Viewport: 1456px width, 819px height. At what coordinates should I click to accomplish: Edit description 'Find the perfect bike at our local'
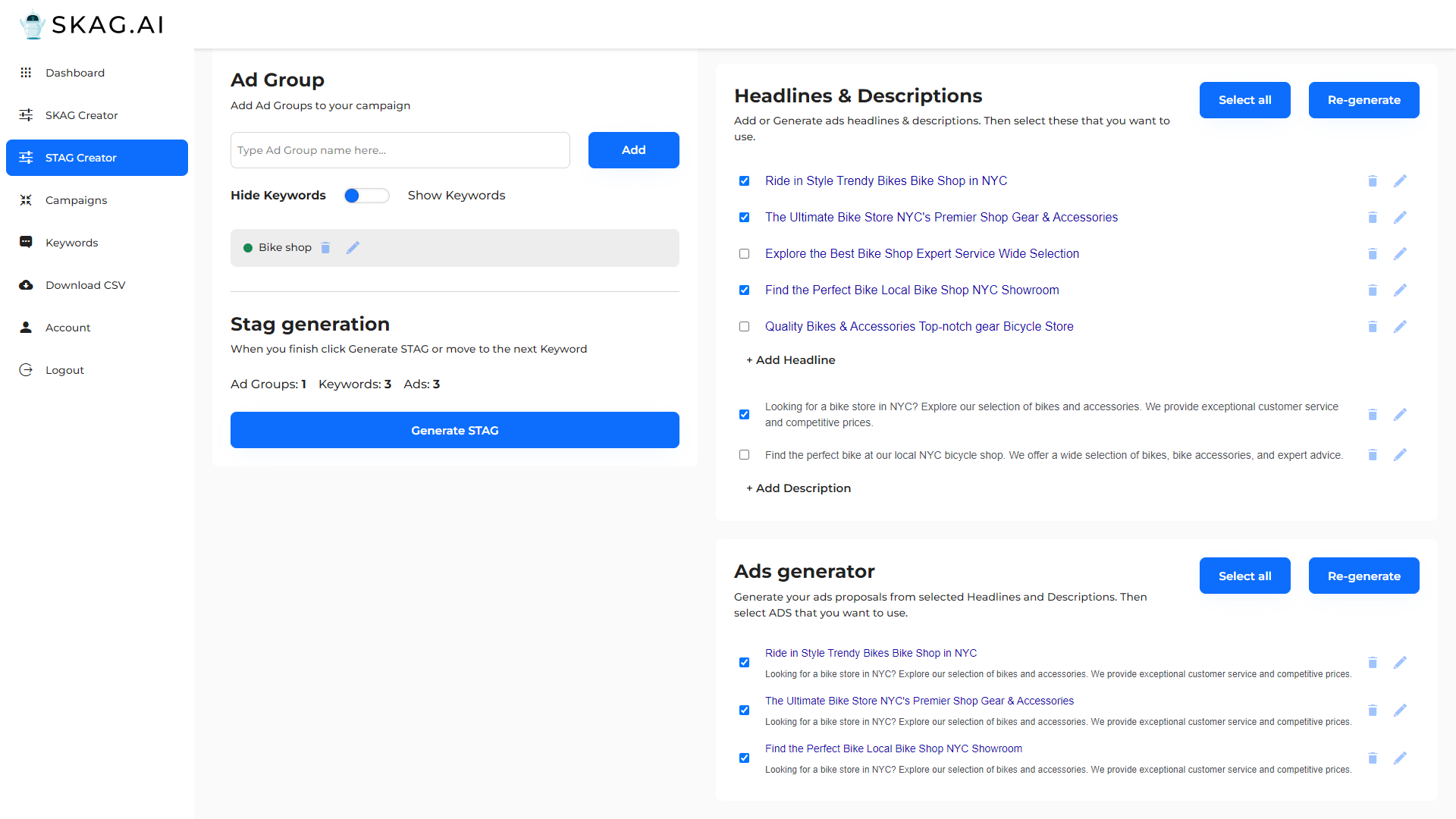pos(1400,455)
